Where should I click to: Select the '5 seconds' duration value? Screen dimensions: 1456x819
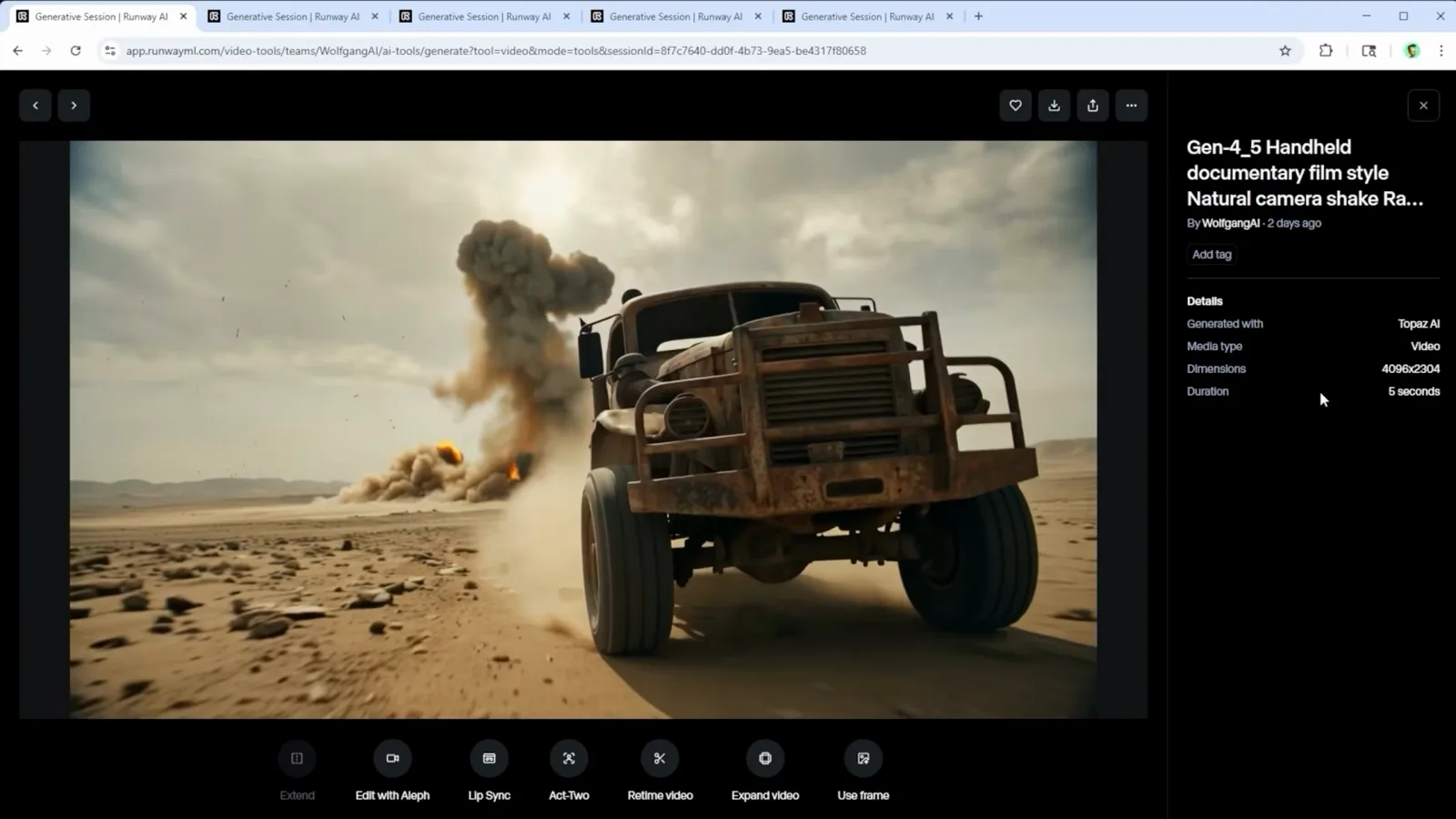1414,391
